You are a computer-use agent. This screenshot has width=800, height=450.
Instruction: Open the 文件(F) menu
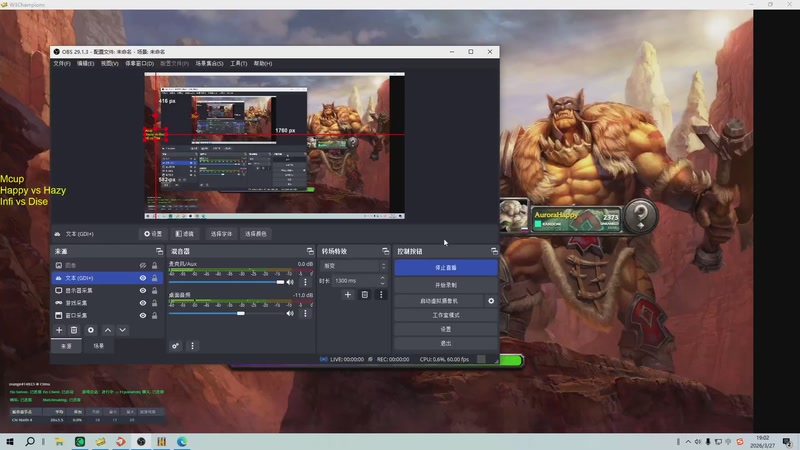[x=62, y=63]
